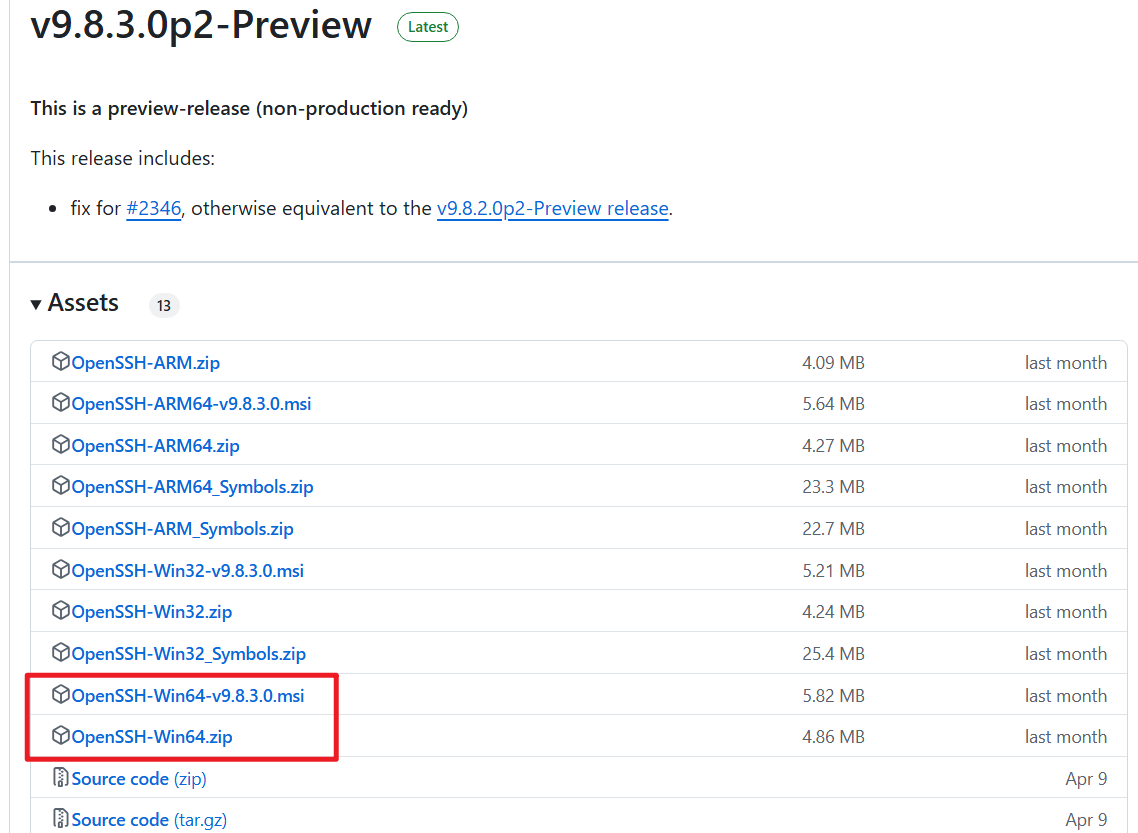Select the 5.64 MB size text

coord(833,404)
